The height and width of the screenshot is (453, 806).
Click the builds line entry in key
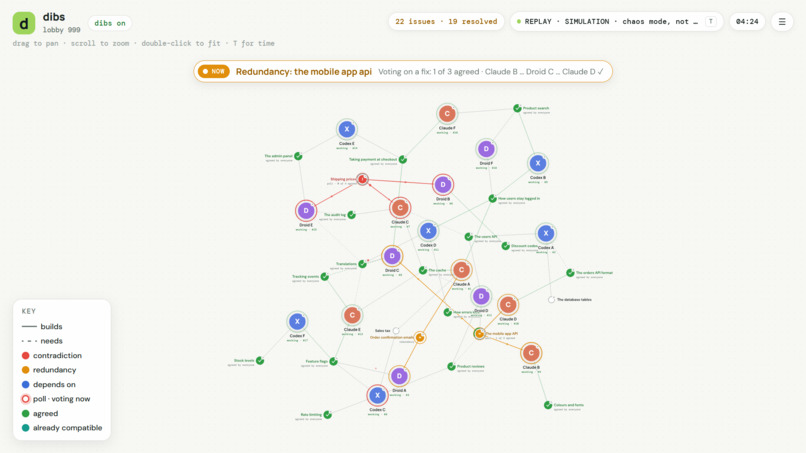42,327
